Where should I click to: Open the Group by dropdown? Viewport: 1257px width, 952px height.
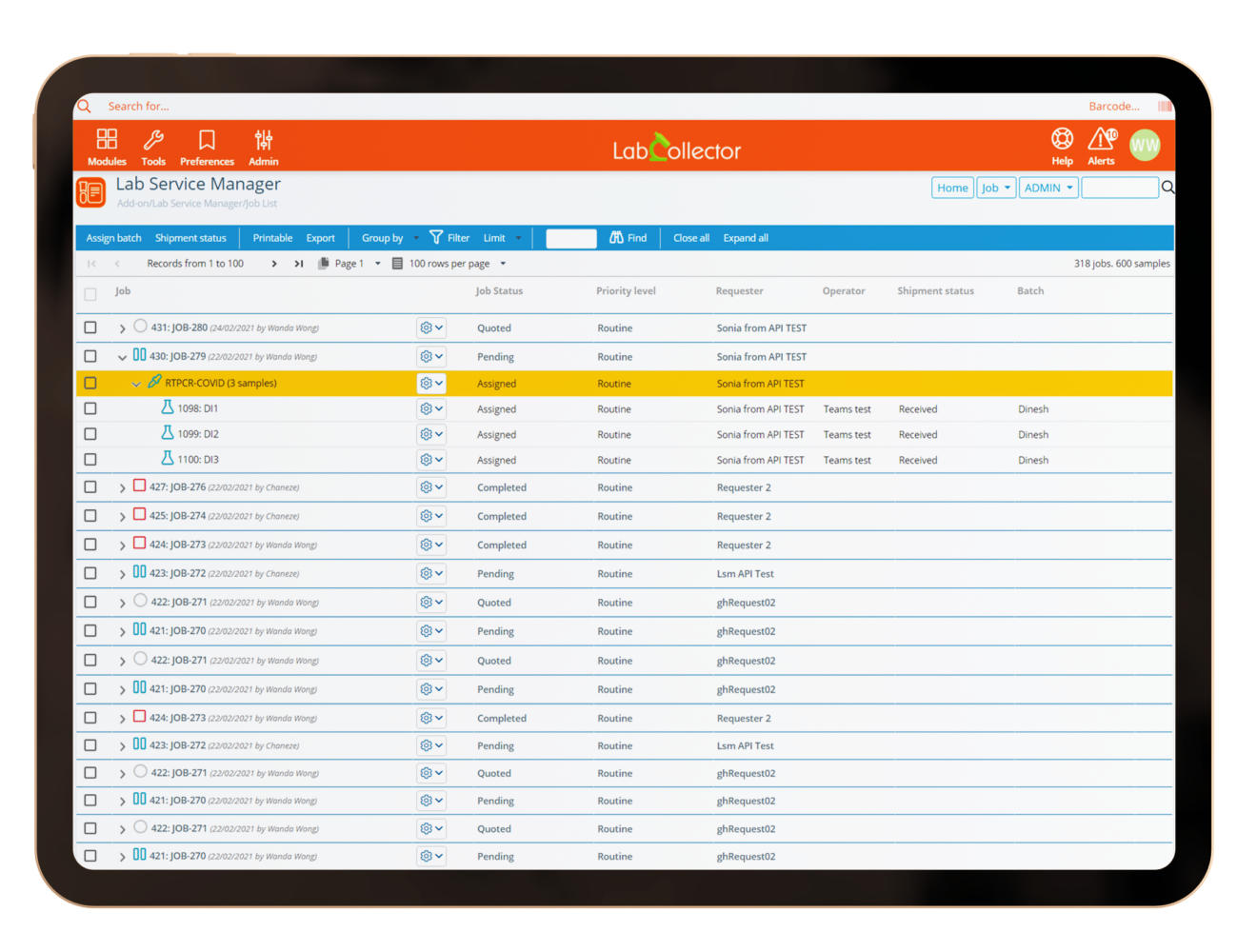389,238
